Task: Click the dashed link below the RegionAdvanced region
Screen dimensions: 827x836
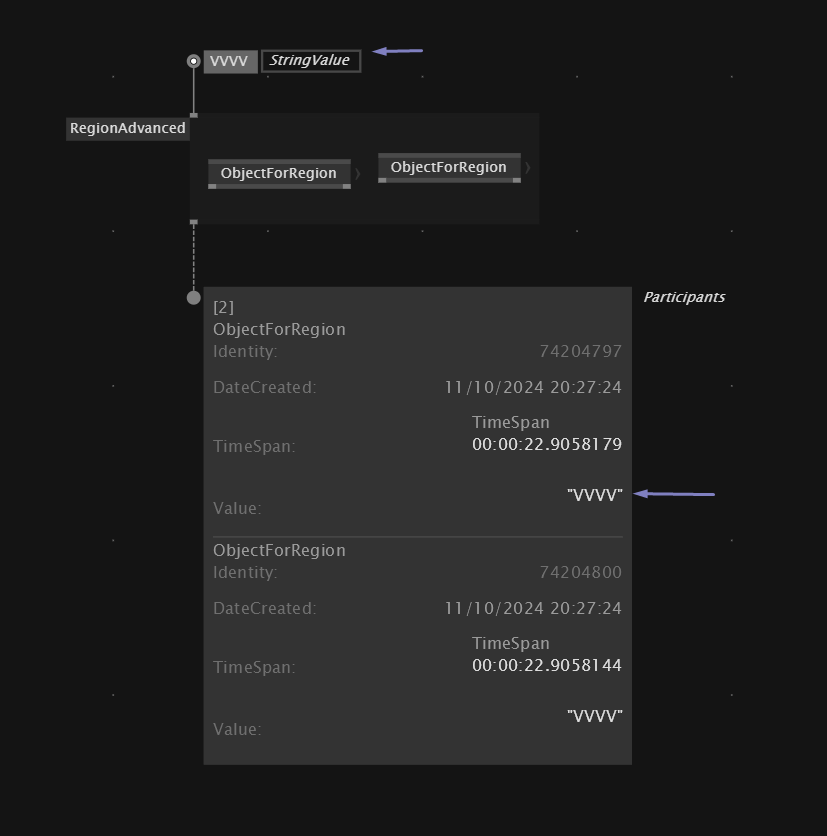Action: coord(194,258)
